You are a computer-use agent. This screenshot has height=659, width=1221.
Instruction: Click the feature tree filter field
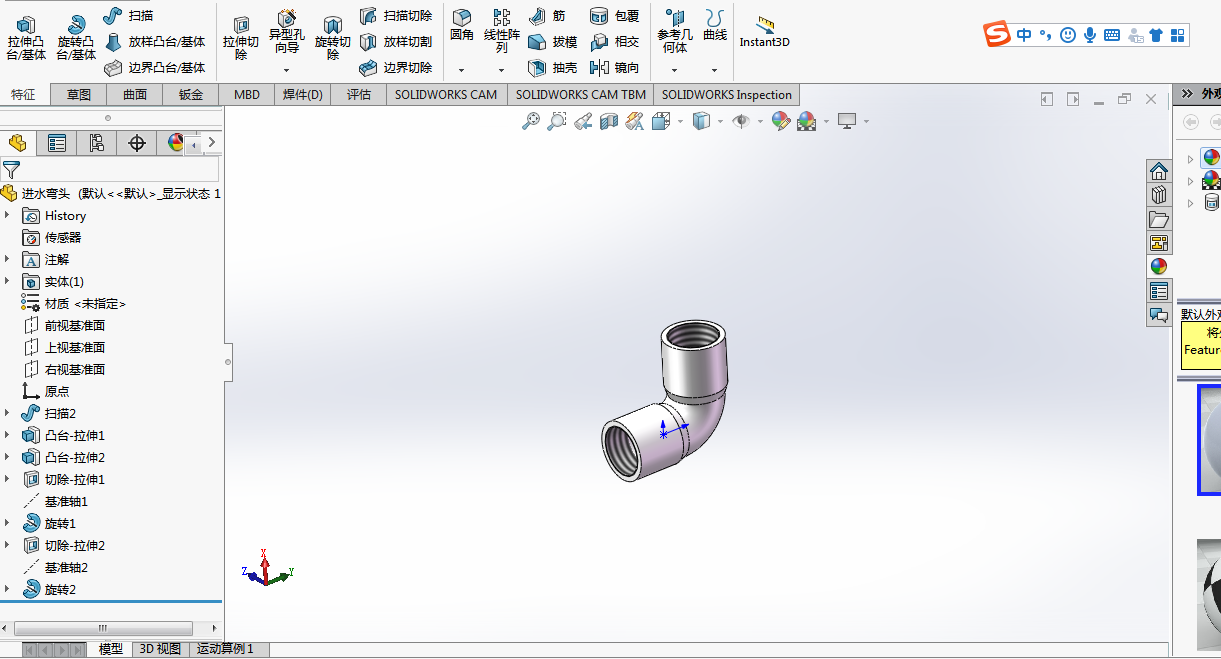tap(120, 170)
